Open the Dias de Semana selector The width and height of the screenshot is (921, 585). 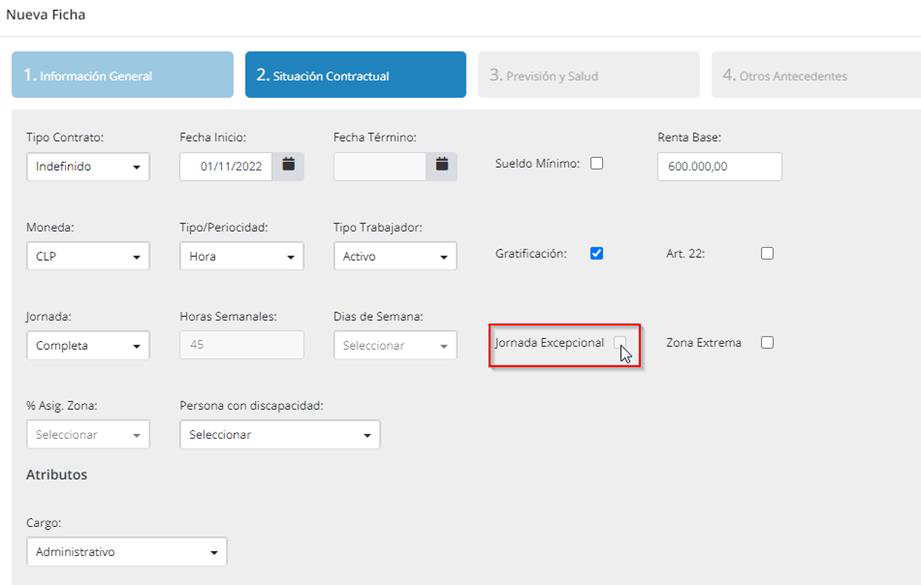(394, 346)
